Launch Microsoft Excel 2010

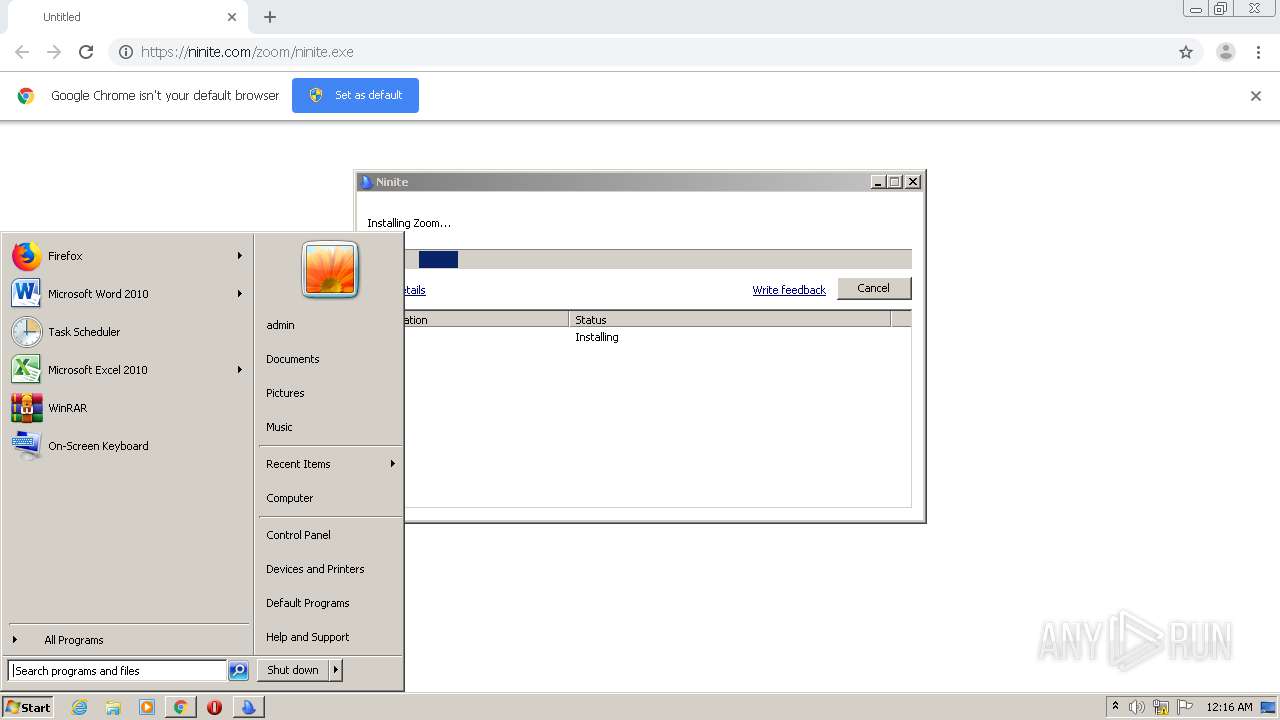(127, 370)
